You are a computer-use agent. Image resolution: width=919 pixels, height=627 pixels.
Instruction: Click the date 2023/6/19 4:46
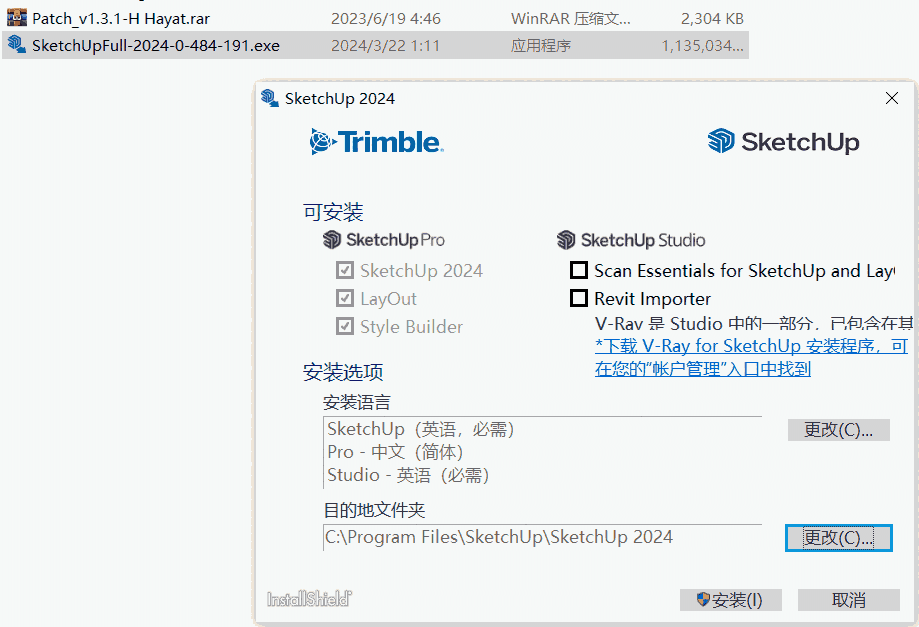click(x=386, y=19)
